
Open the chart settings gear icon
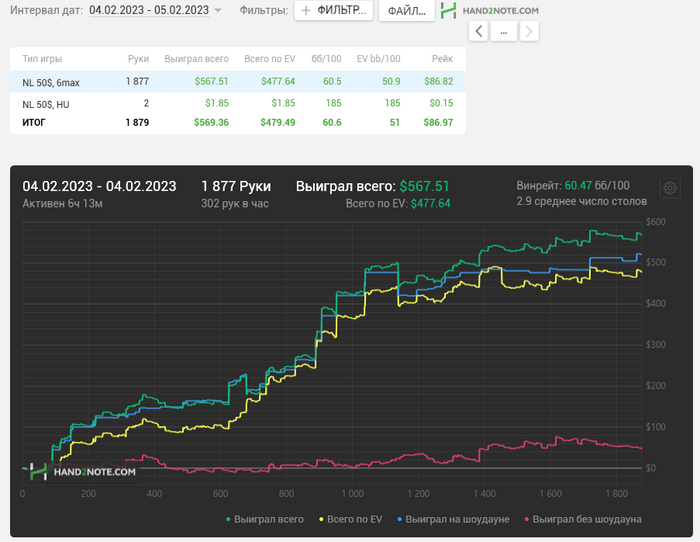pos(670,188)
